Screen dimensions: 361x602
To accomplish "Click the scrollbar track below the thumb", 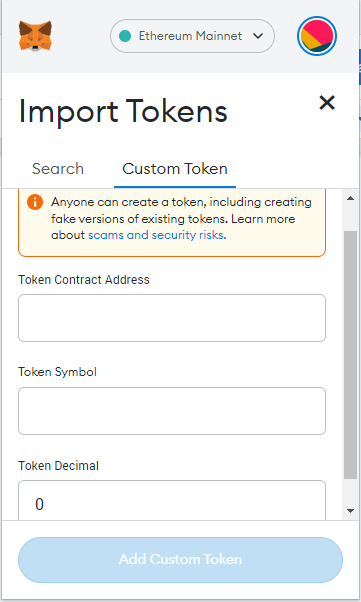I will click(350, 491).
